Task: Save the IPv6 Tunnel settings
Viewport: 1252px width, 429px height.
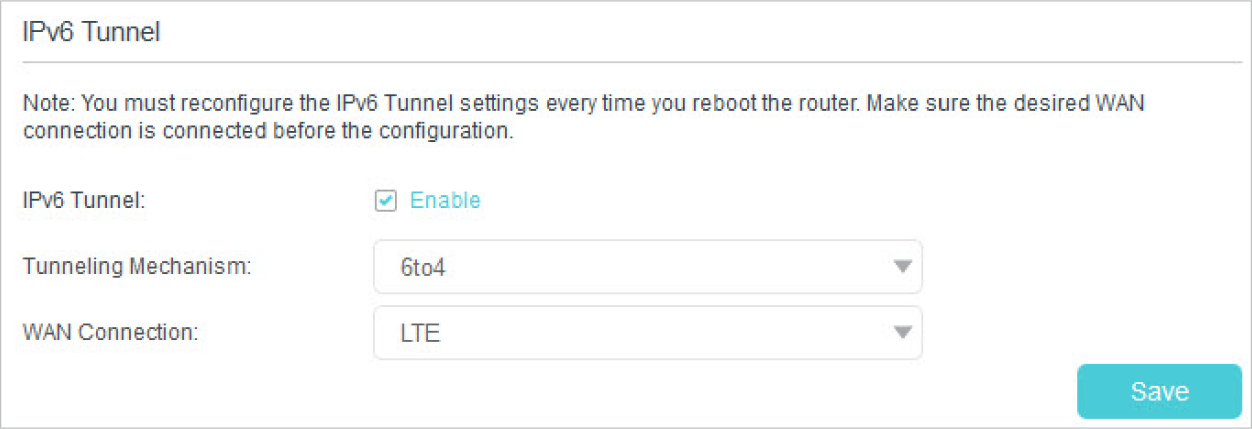Action: 1159,391
